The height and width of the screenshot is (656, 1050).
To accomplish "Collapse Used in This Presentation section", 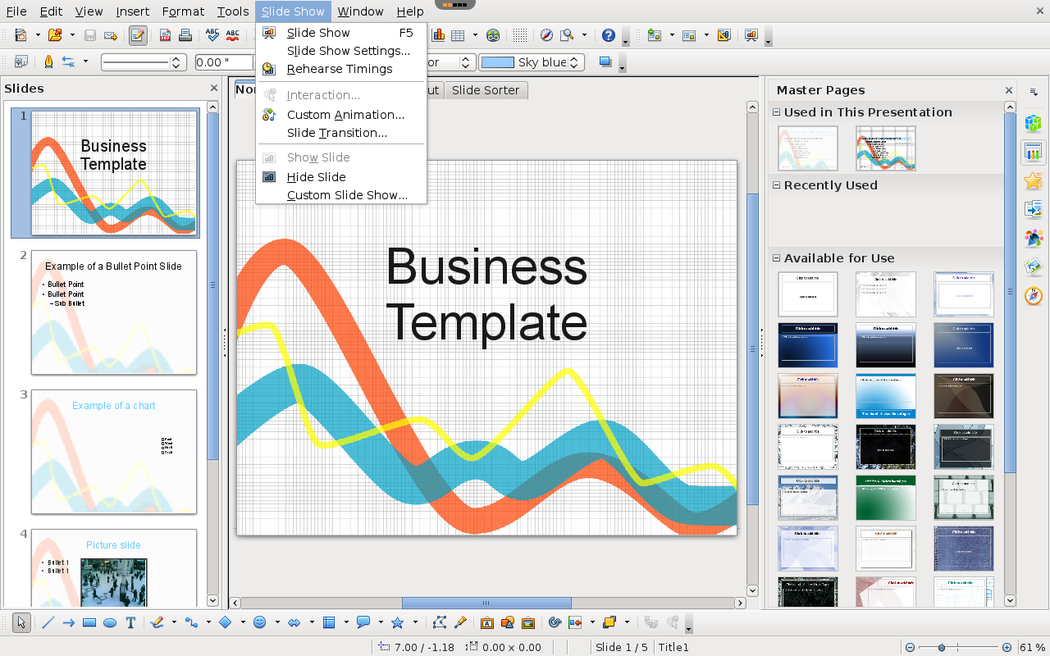I will (x=776, y=112).
